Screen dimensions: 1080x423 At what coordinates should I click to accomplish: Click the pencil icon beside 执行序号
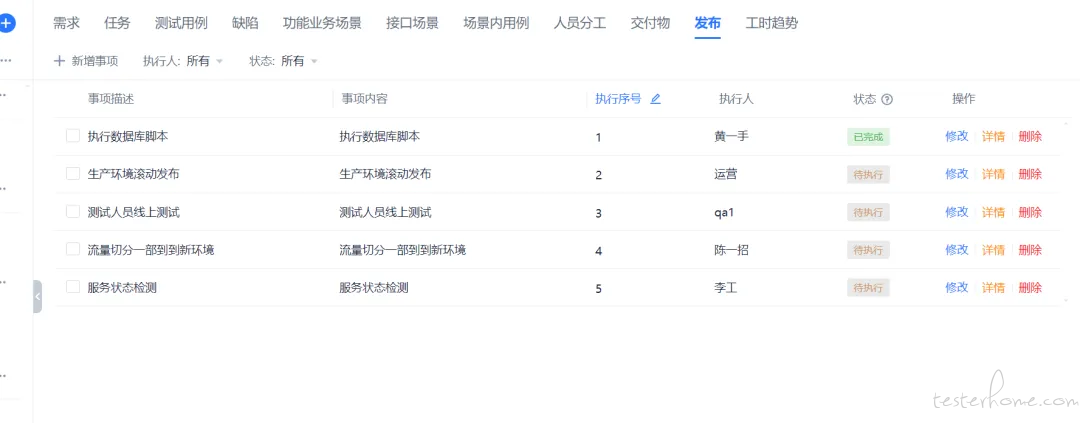pos(656,99)
